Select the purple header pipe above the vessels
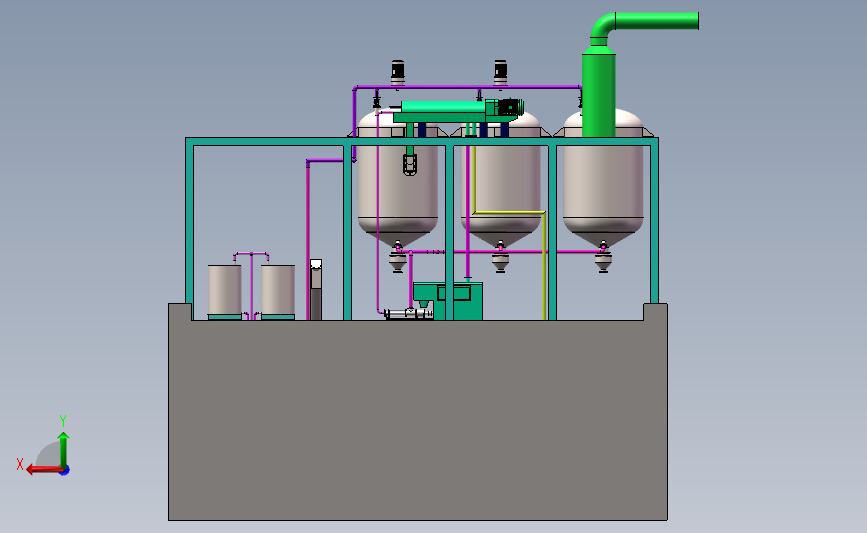 point(467,87)
